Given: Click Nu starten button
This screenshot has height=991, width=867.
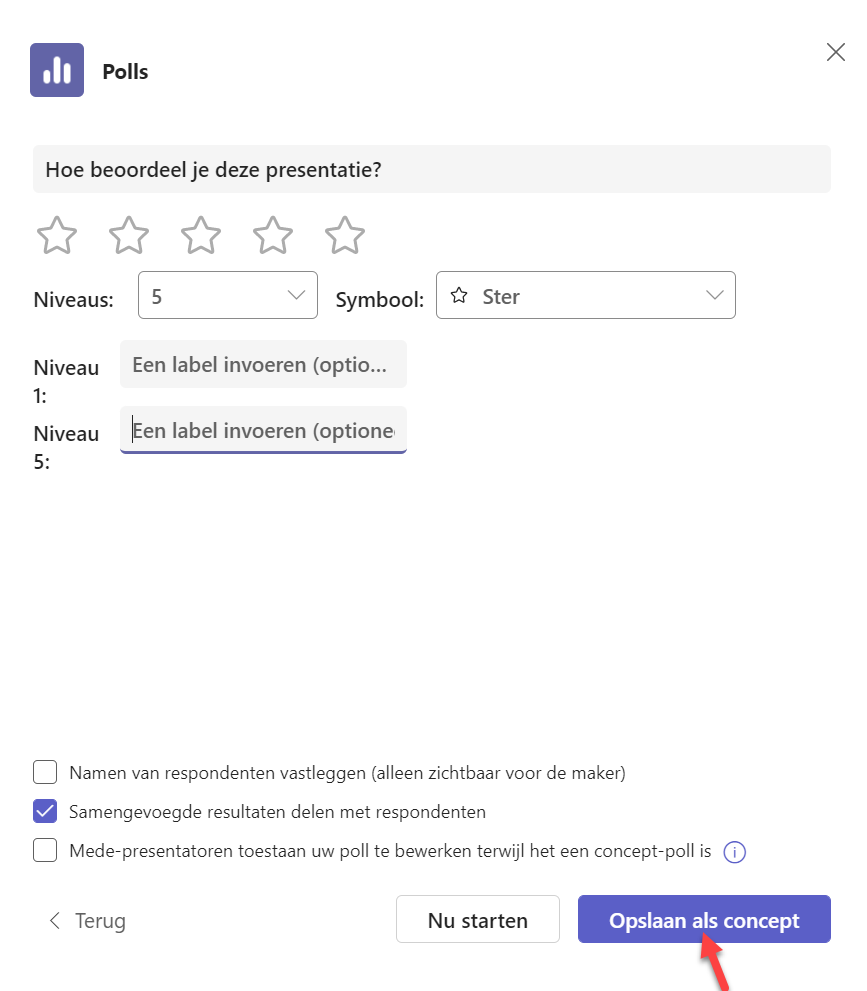Looking at the screenshot, I should coord(478,919).
